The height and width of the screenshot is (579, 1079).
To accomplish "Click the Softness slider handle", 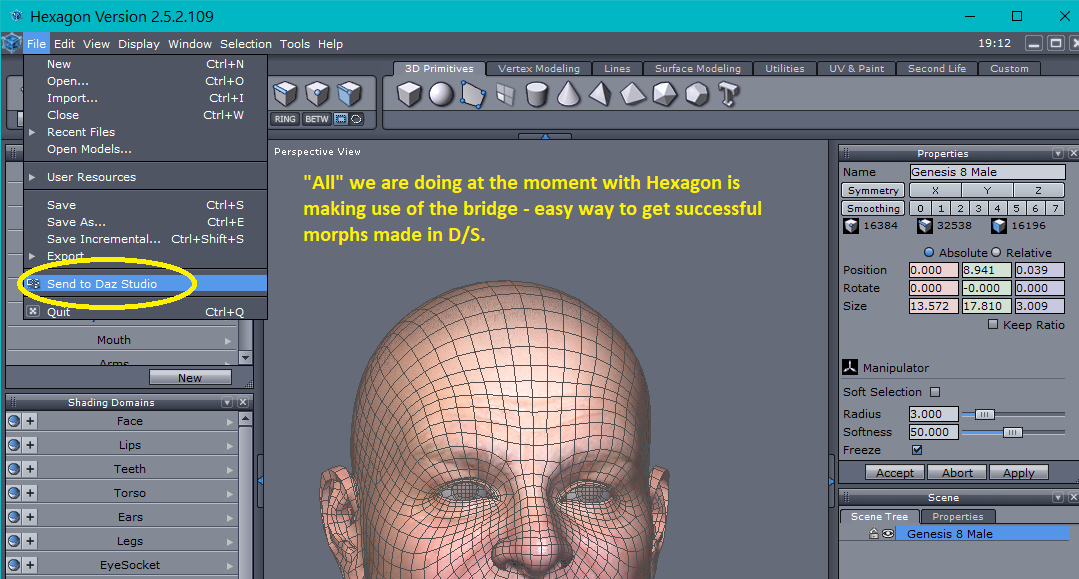I will click(1012, 432).
